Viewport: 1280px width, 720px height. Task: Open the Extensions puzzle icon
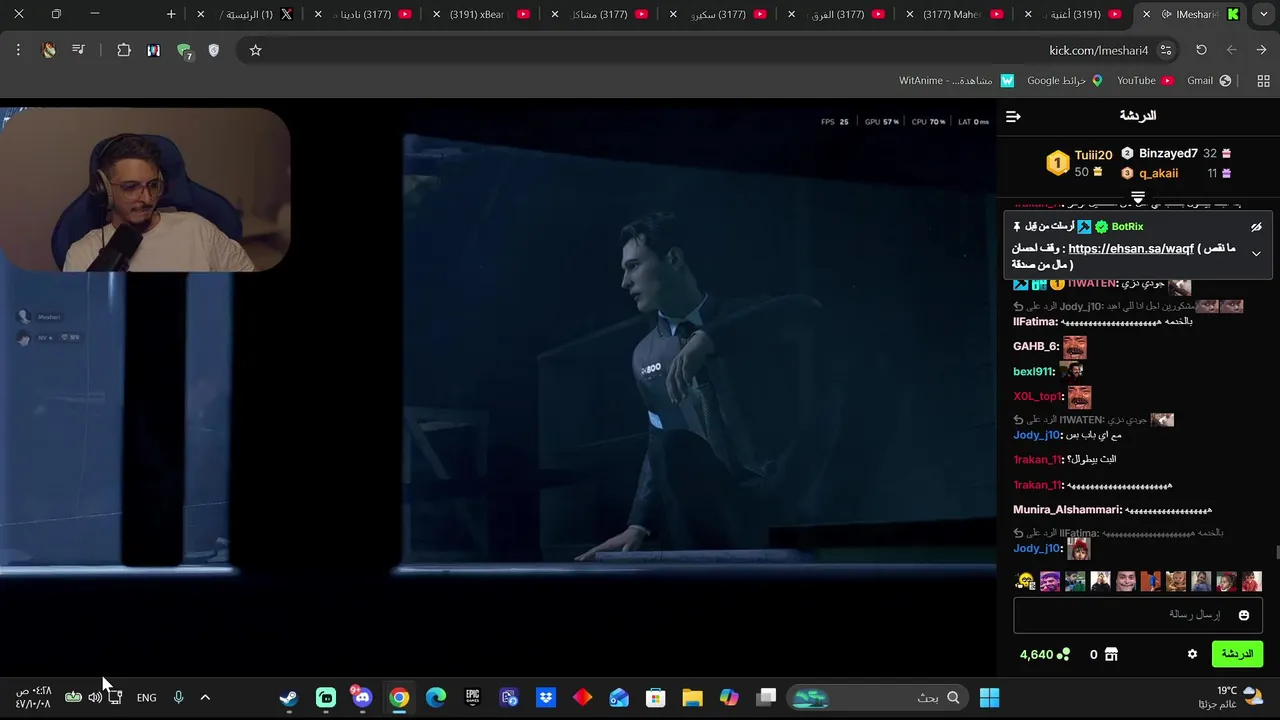(124, 50)
